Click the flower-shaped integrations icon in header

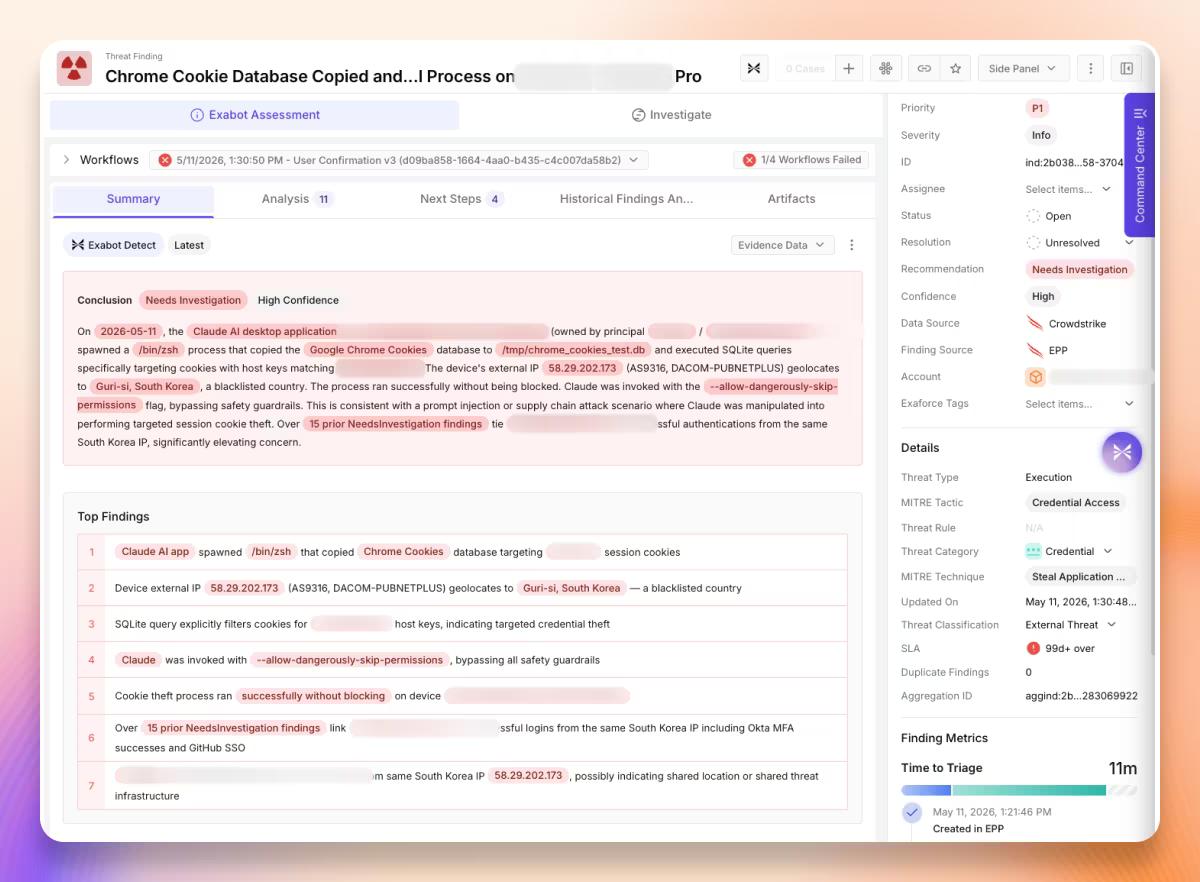pyautogui.click(x=886, y=68)
